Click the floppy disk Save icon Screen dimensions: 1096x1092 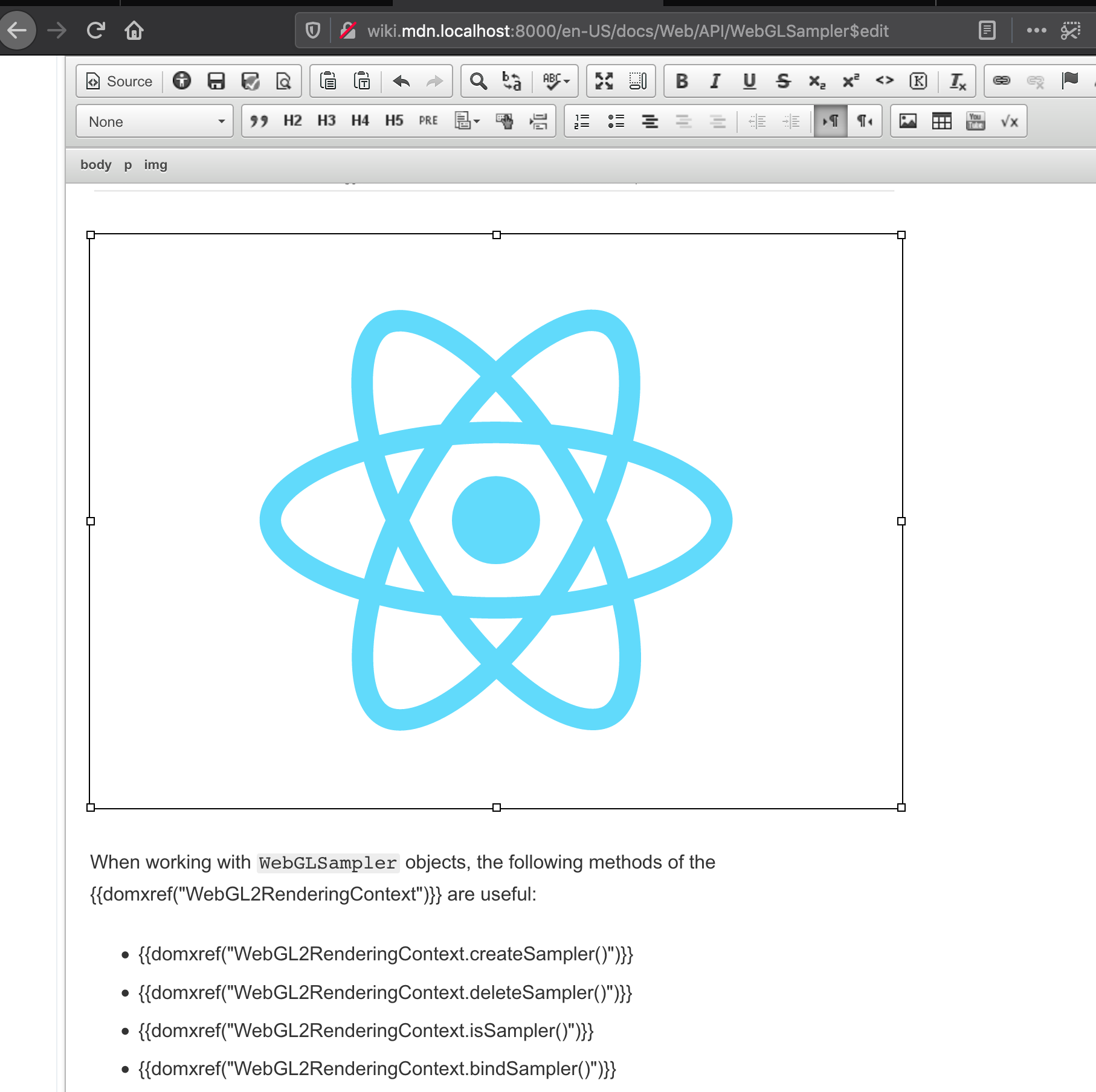coord(216,81)
